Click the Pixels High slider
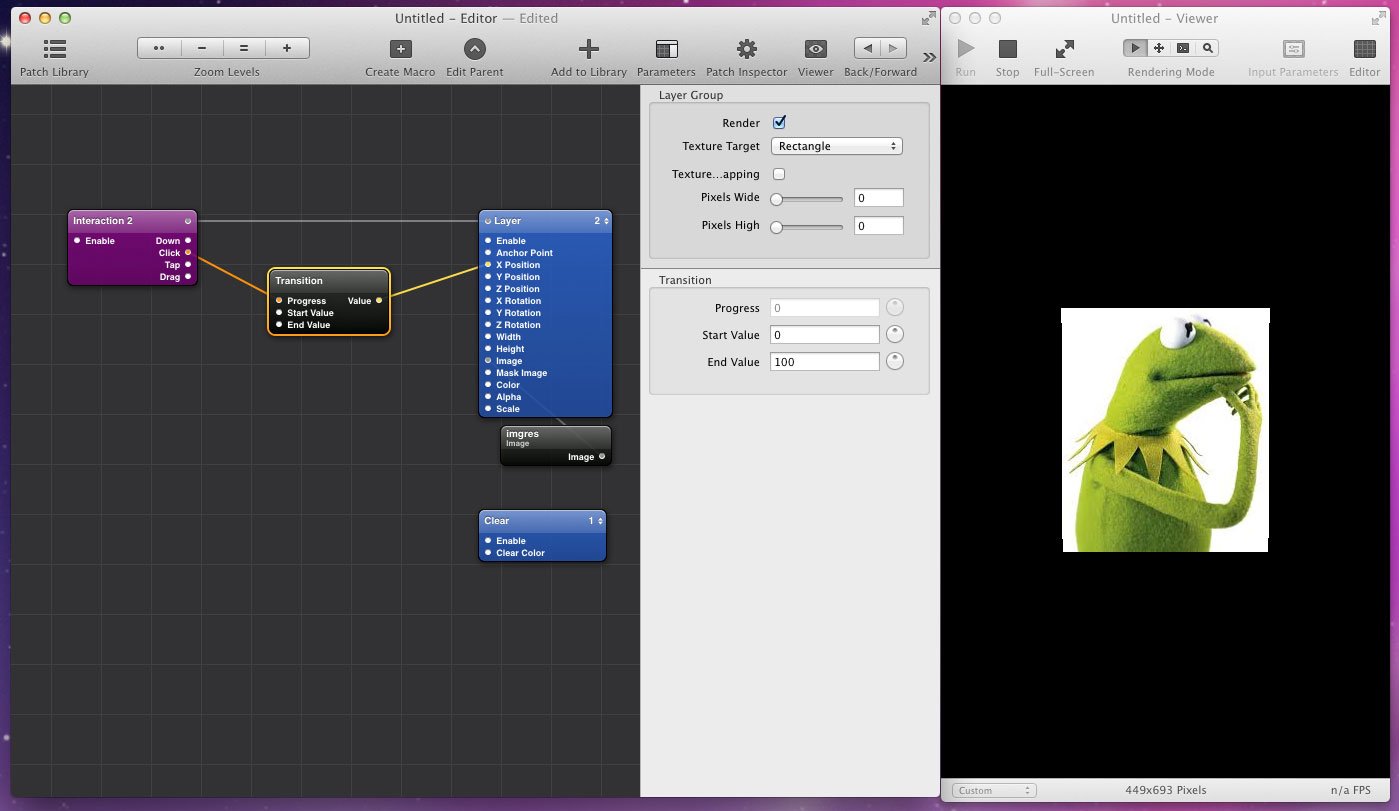Screen dimensions: 1399x811 pos(807,226)
